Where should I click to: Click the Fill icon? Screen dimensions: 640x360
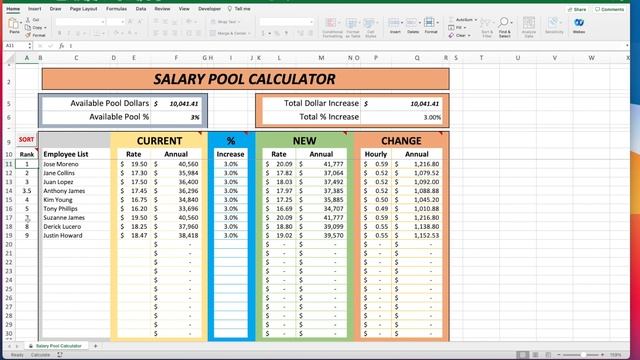451,27
